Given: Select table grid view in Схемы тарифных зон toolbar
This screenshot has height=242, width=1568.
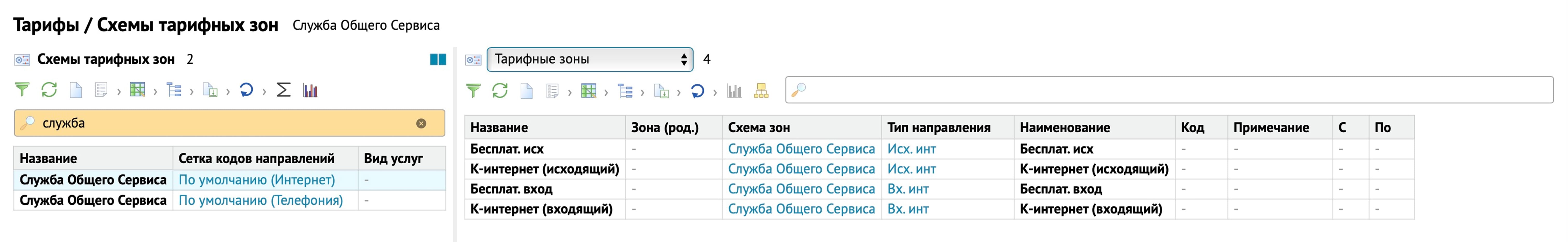Looking at the screenshot, I should 138,90.
